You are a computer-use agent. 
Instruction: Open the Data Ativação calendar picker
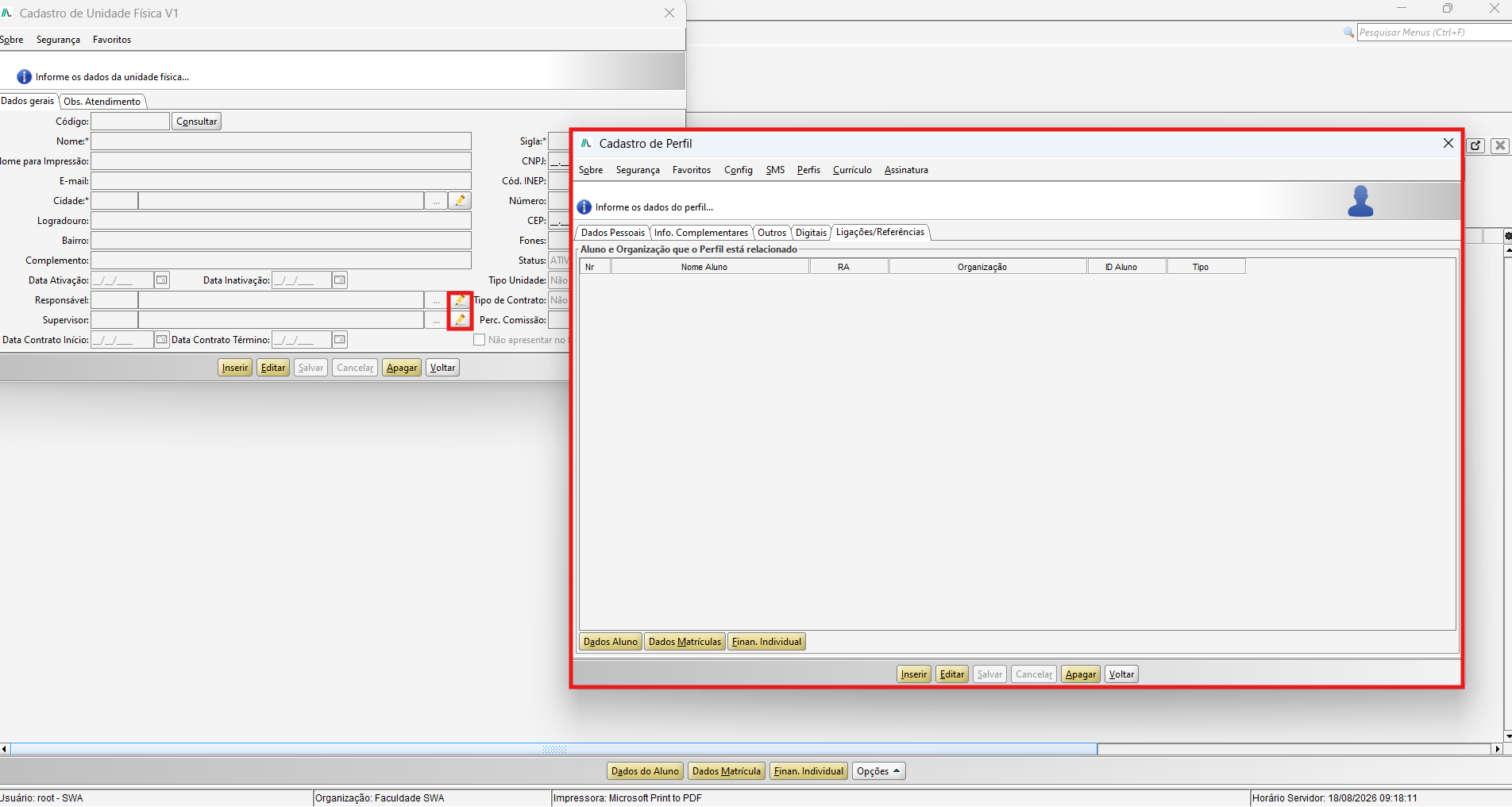coord(162,280)
